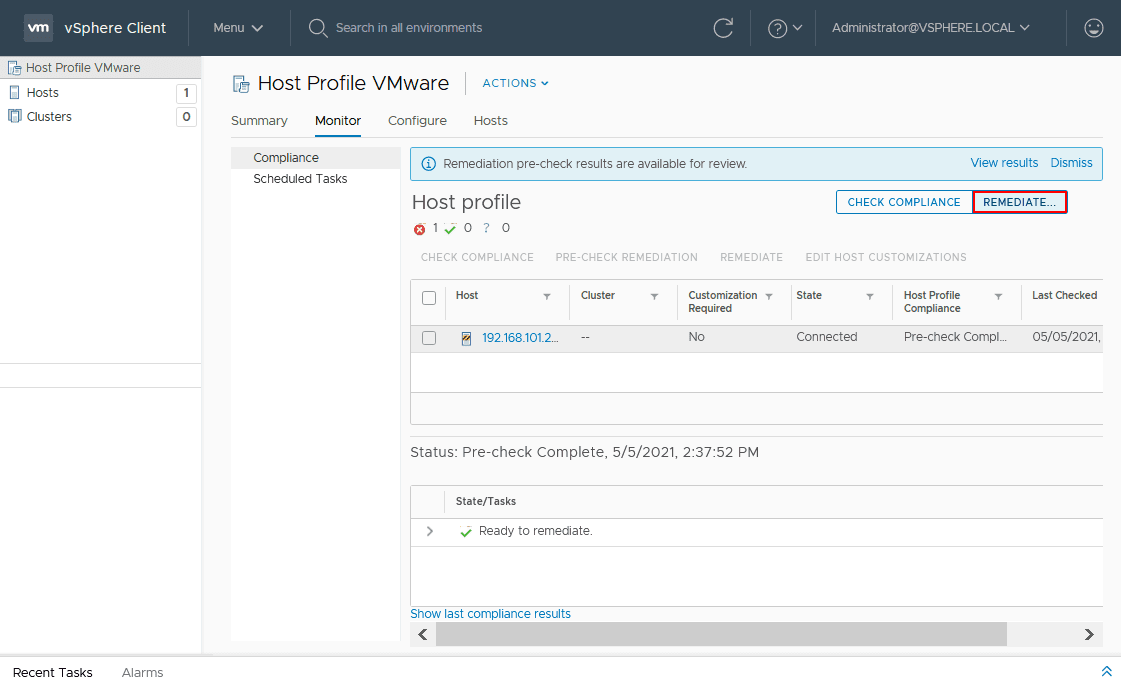Switch to the Configure tab
The height and width of the screenshot is (684, 1121).
coord(417,121)
